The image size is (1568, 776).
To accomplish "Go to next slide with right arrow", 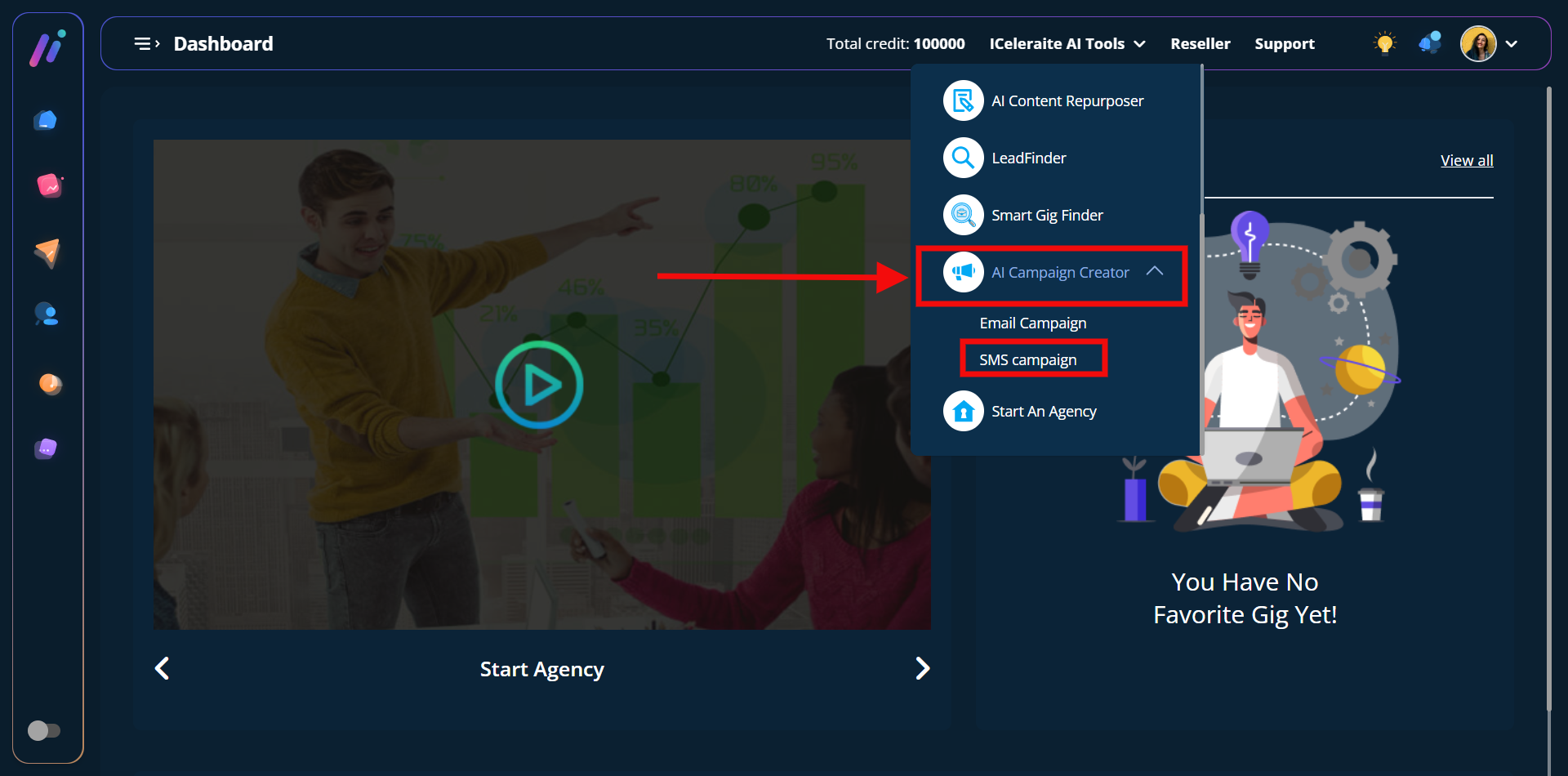I will tap(922, 669).
